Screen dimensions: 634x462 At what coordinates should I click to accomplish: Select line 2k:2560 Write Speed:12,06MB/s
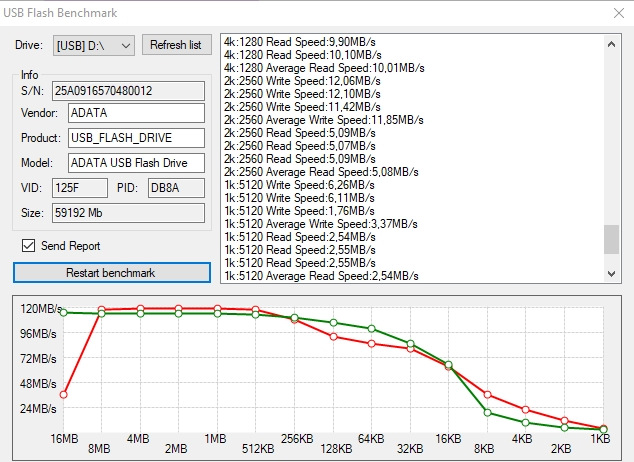click(302, 81)
